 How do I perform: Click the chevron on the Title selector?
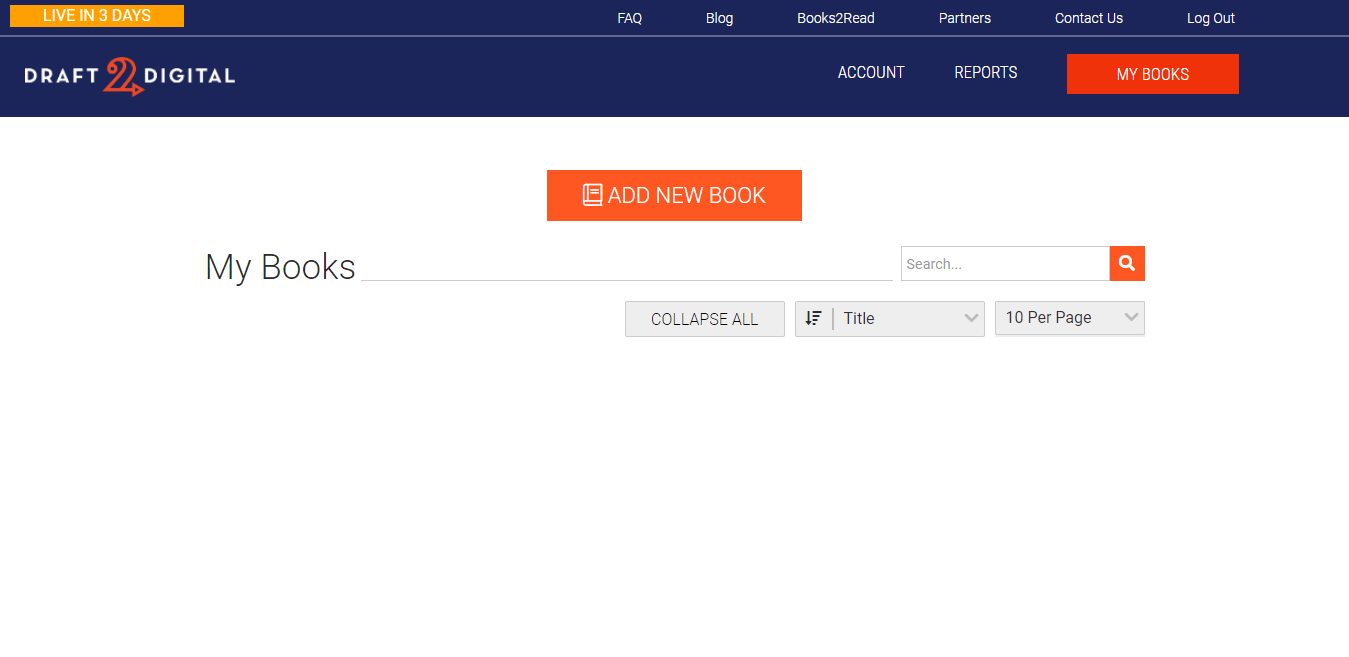(969, 318)
